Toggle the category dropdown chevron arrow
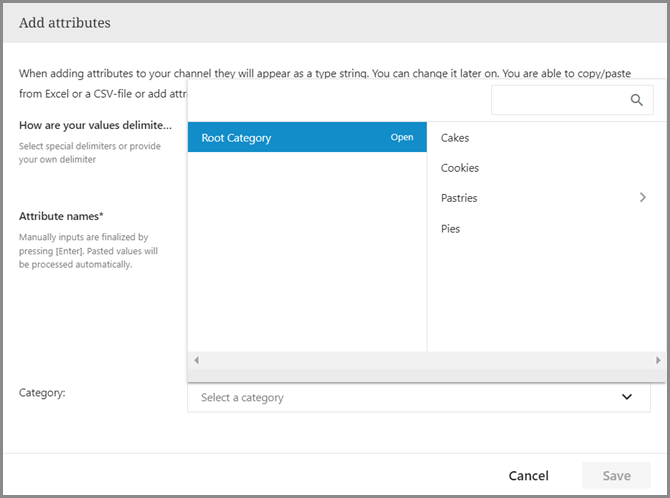670x498 pixels. point(627,397)
